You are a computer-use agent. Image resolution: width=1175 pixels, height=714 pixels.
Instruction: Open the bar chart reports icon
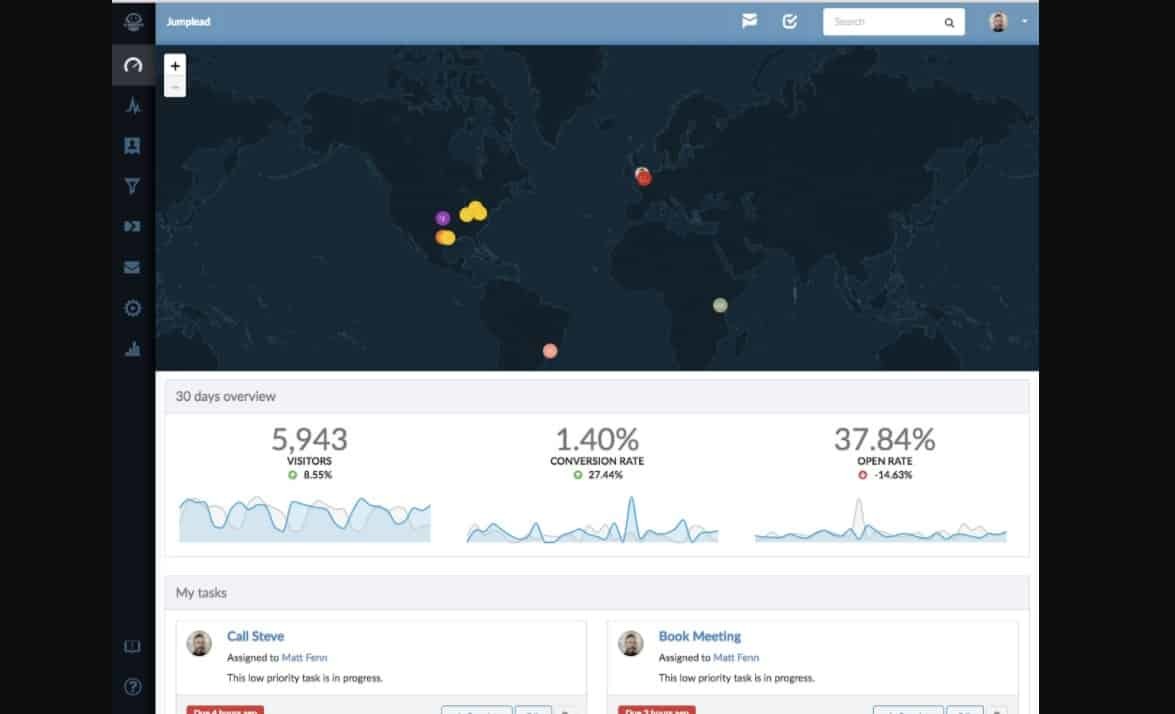pos(132,349)
